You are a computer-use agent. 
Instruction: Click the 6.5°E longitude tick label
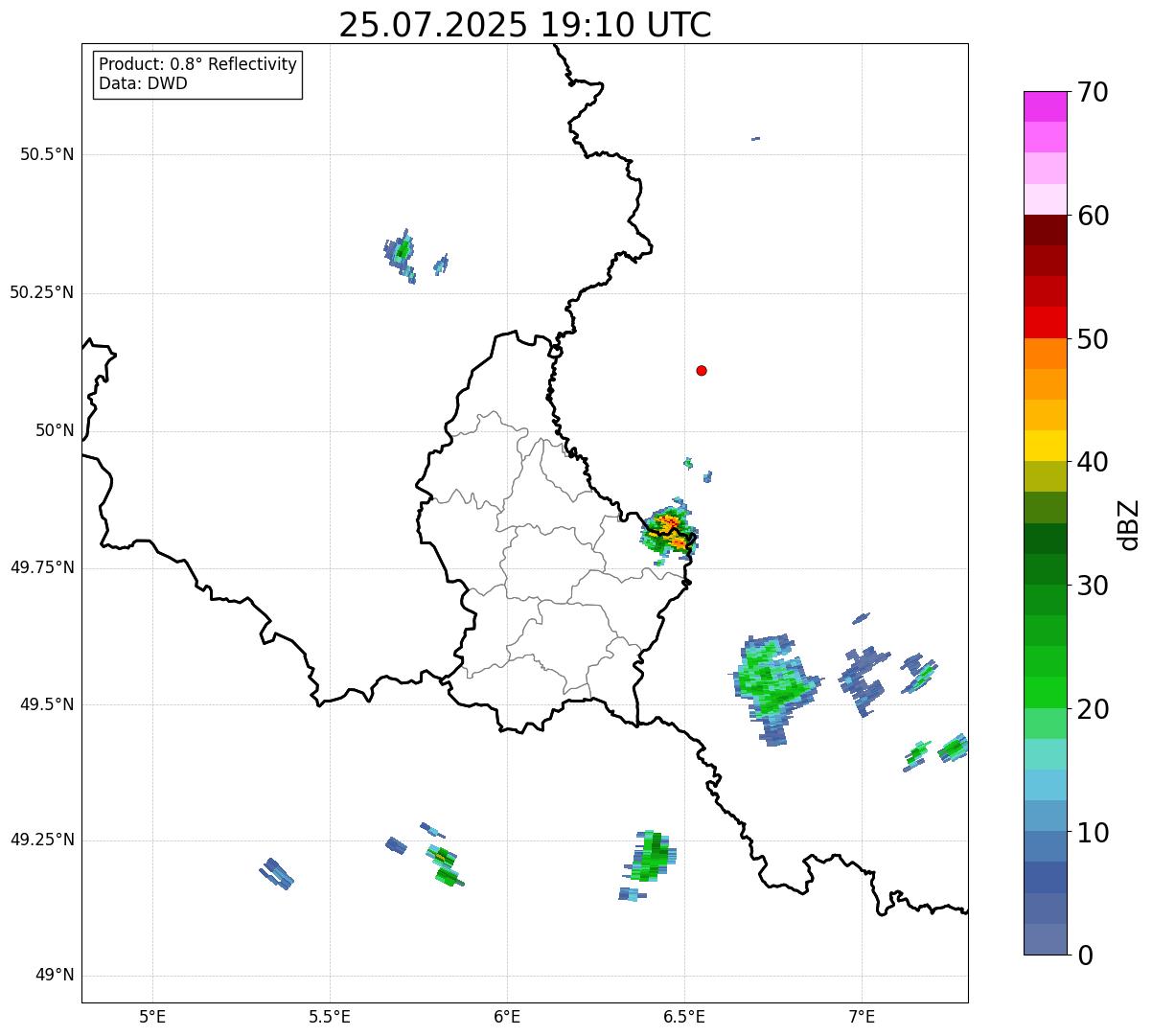684,1016
